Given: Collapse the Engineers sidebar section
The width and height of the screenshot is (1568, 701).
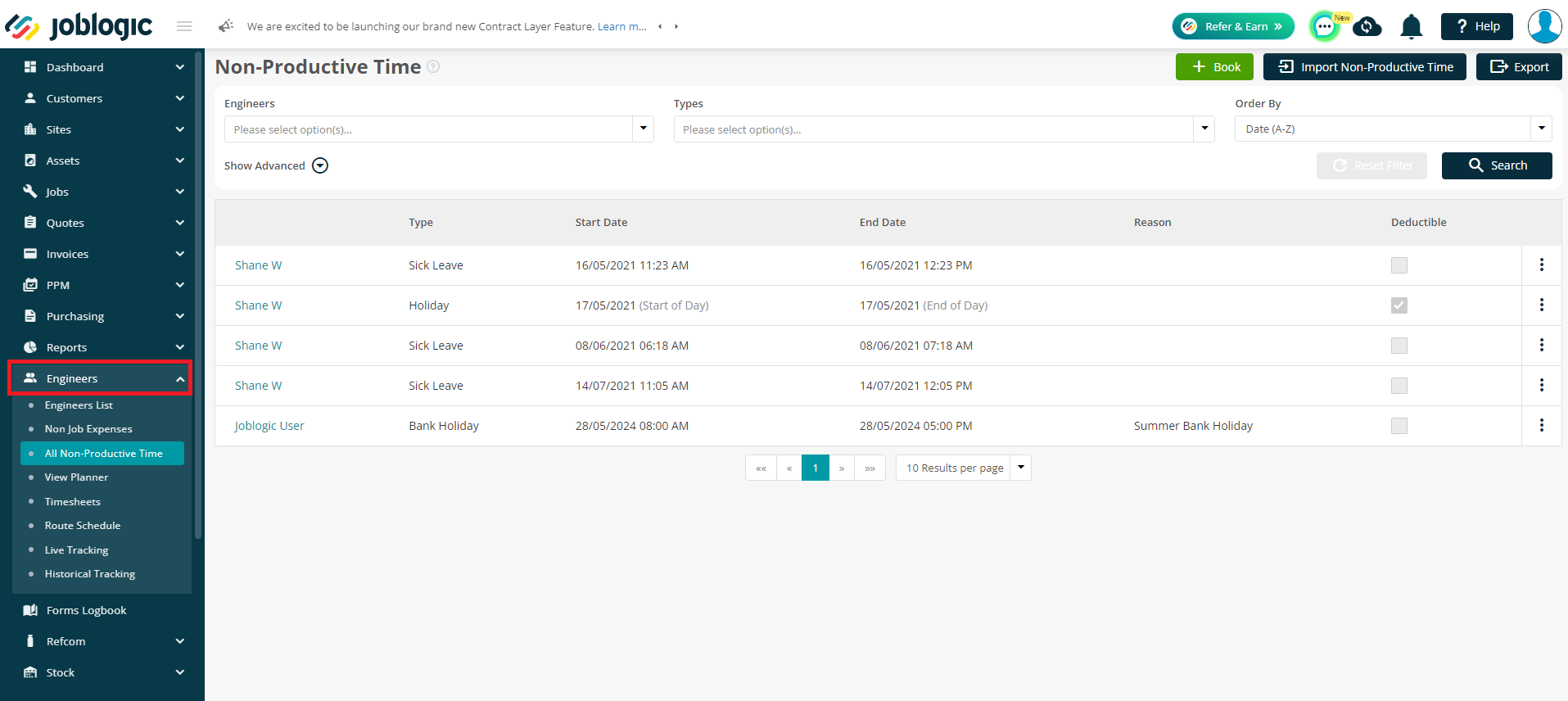Looking at the screenshot, I should pos(180,378).
